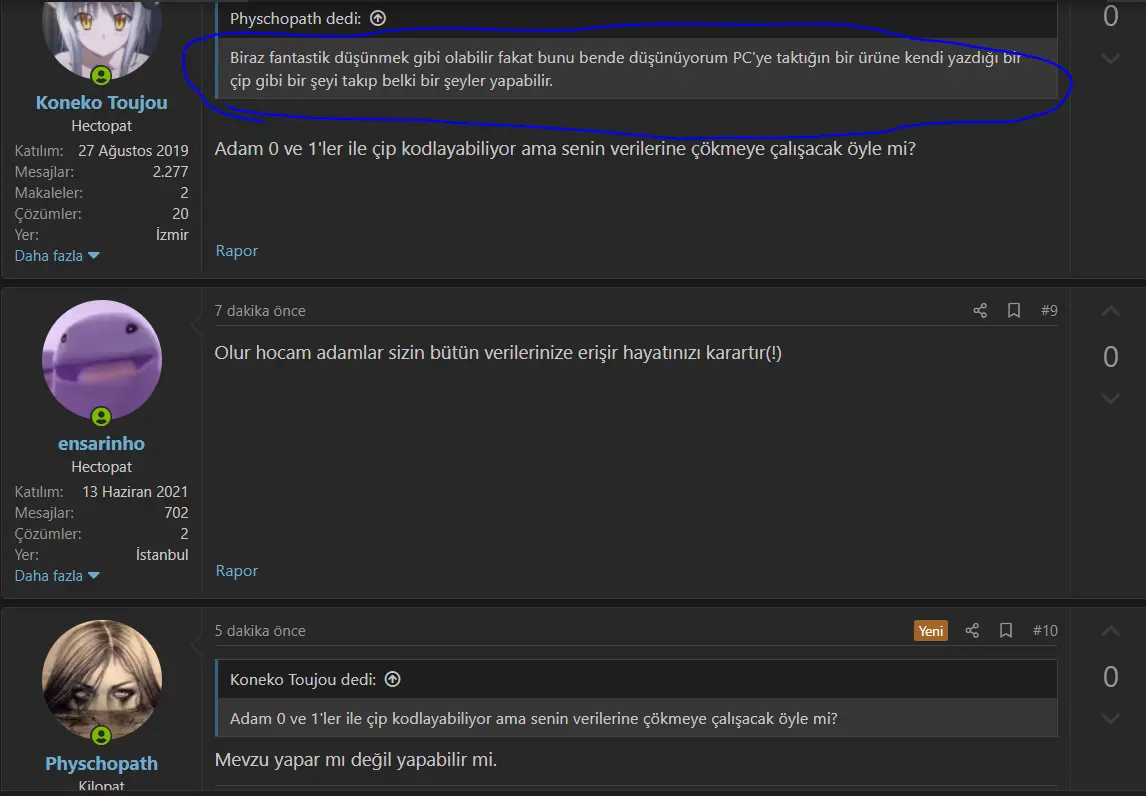
Task: Click ensarinho's message count 702
Action: pos(176,513)
